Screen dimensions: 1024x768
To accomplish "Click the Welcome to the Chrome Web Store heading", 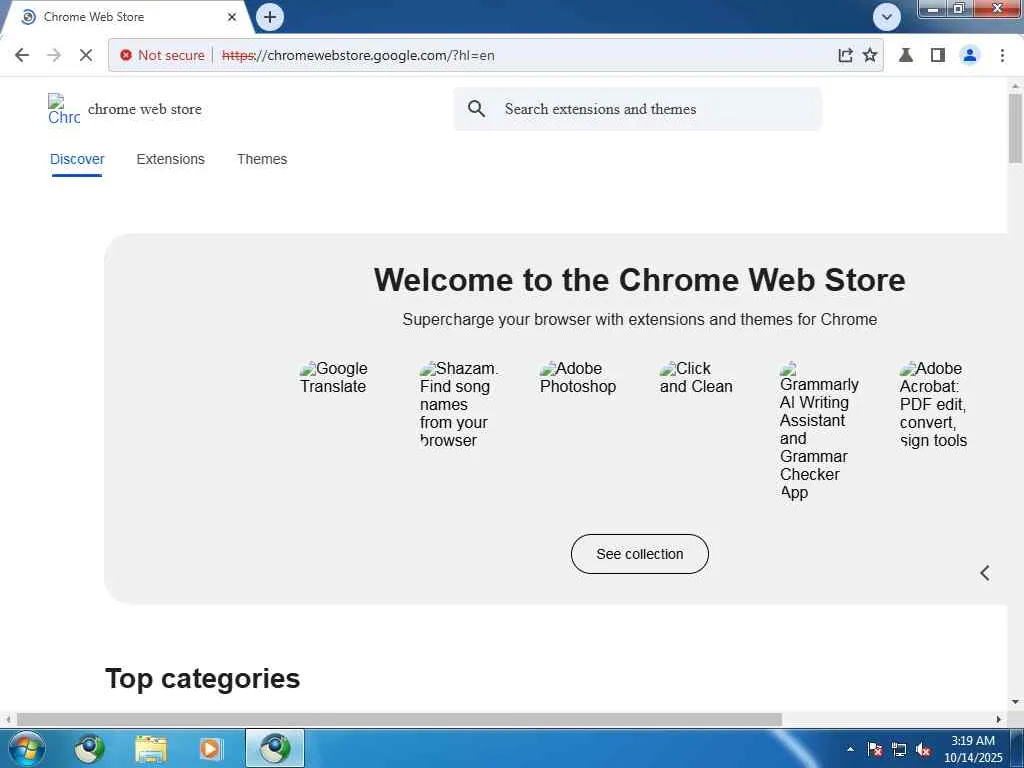I will pos(639,280).
